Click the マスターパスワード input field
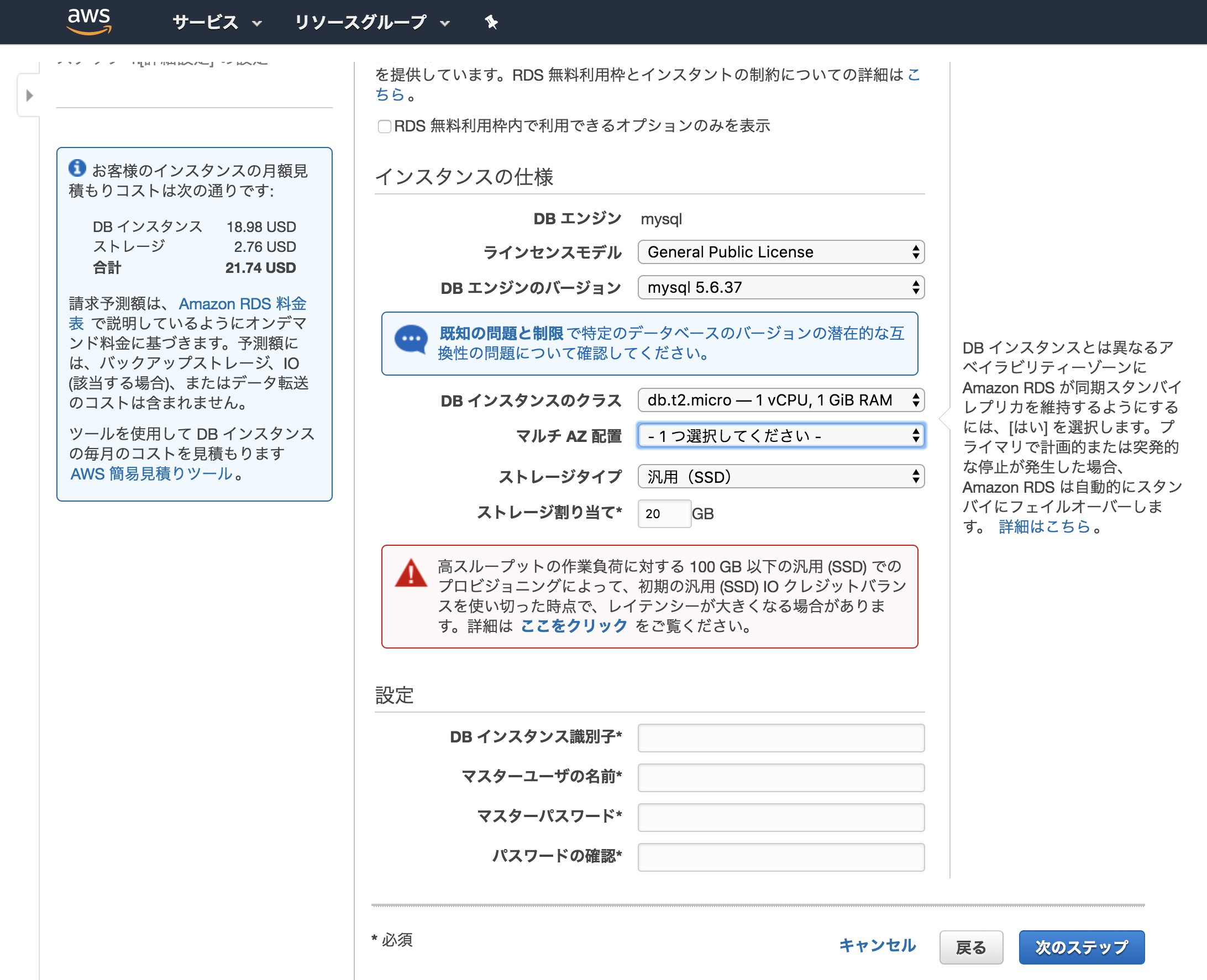 pos(780,817)
